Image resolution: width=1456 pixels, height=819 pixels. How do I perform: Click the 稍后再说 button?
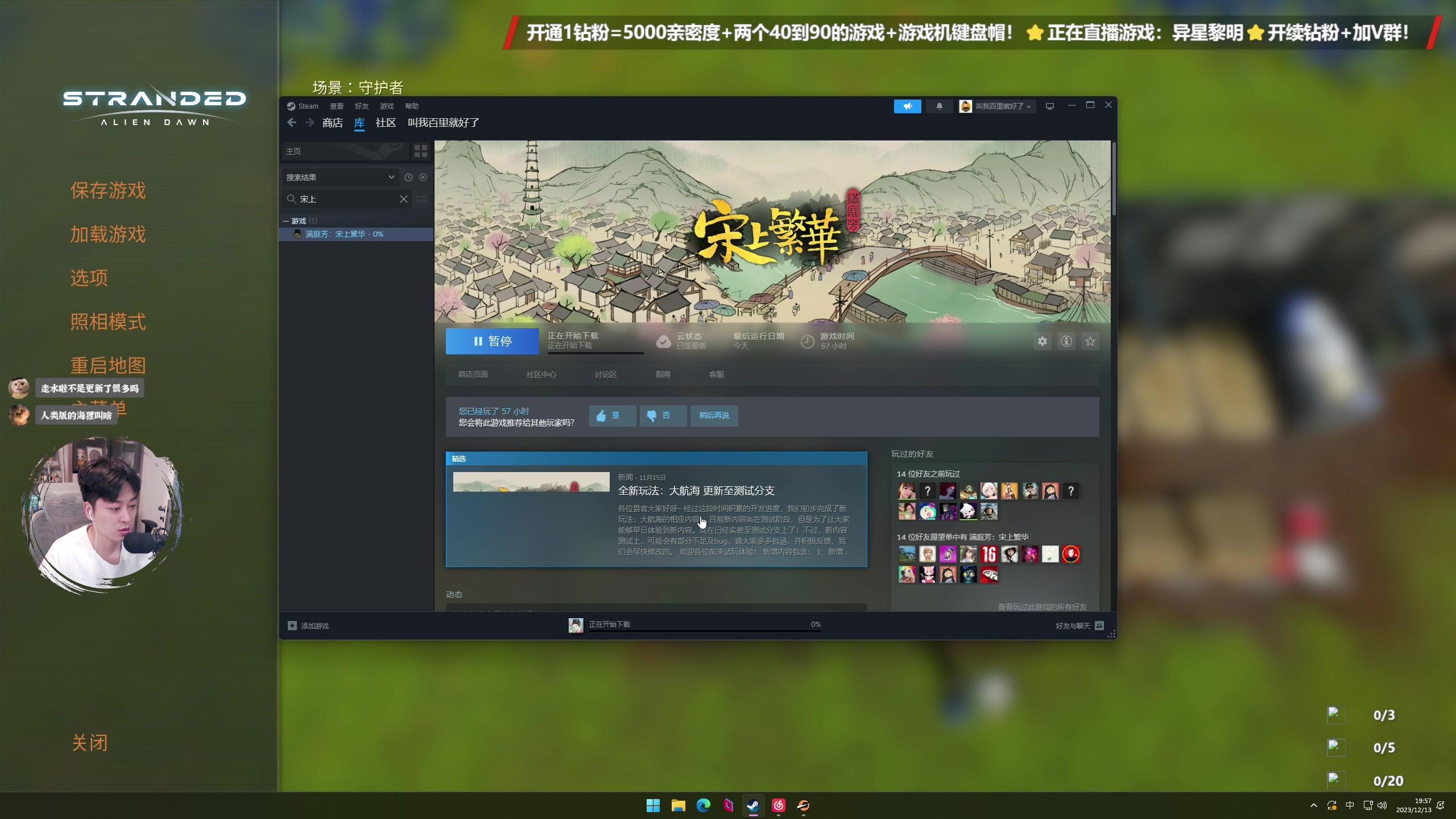[714, 416]
